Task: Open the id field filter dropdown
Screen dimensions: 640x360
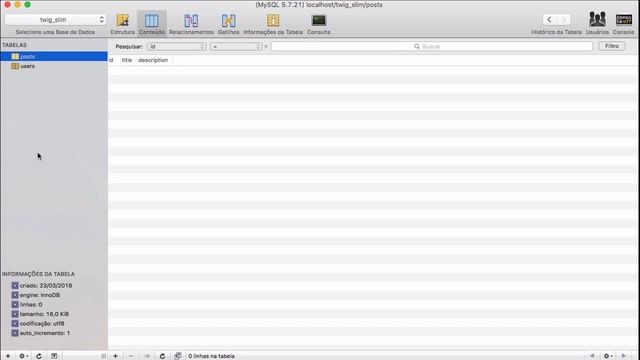Action: (x=177, y=47)
